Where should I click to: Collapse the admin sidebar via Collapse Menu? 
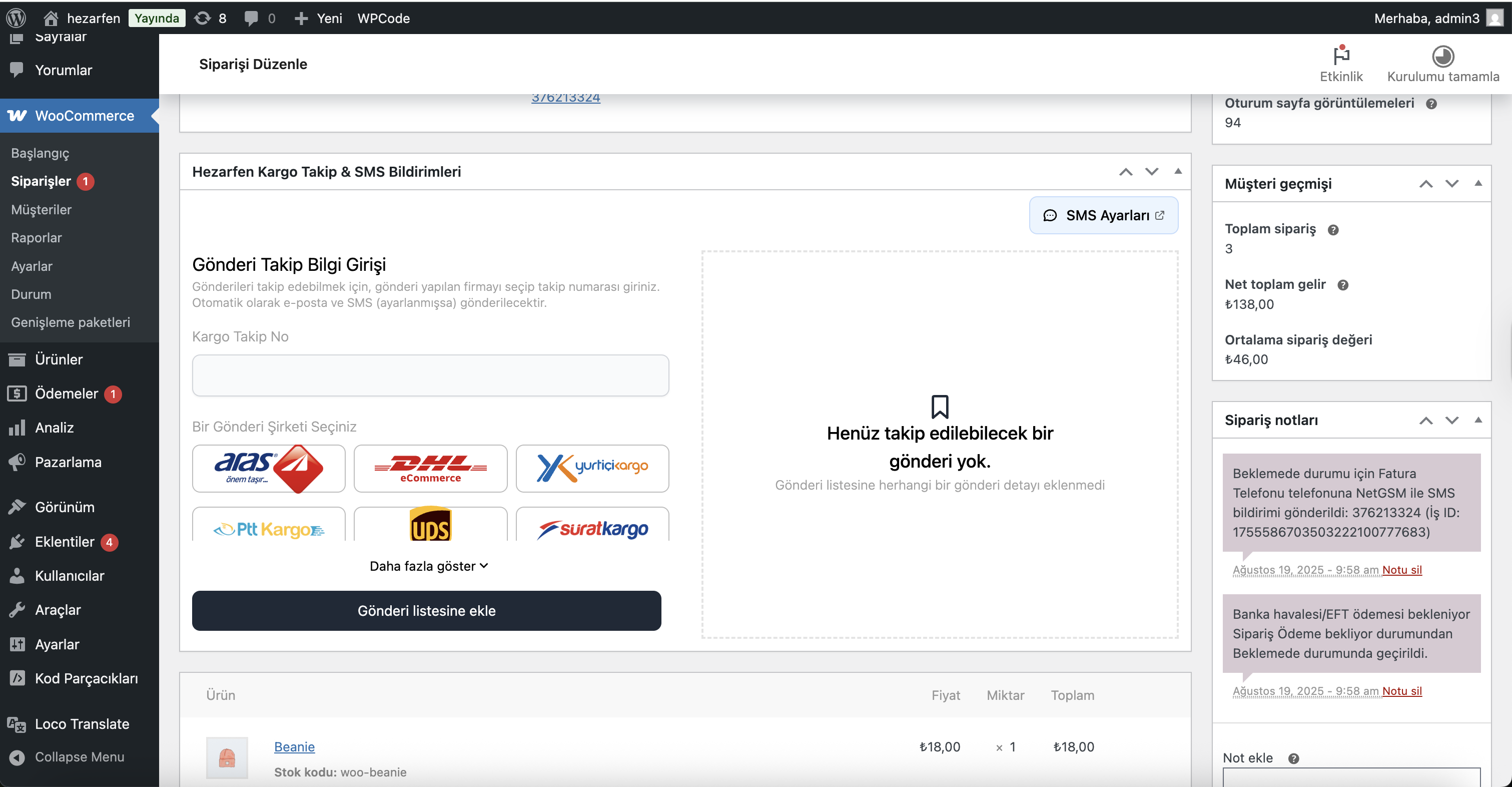68,757
